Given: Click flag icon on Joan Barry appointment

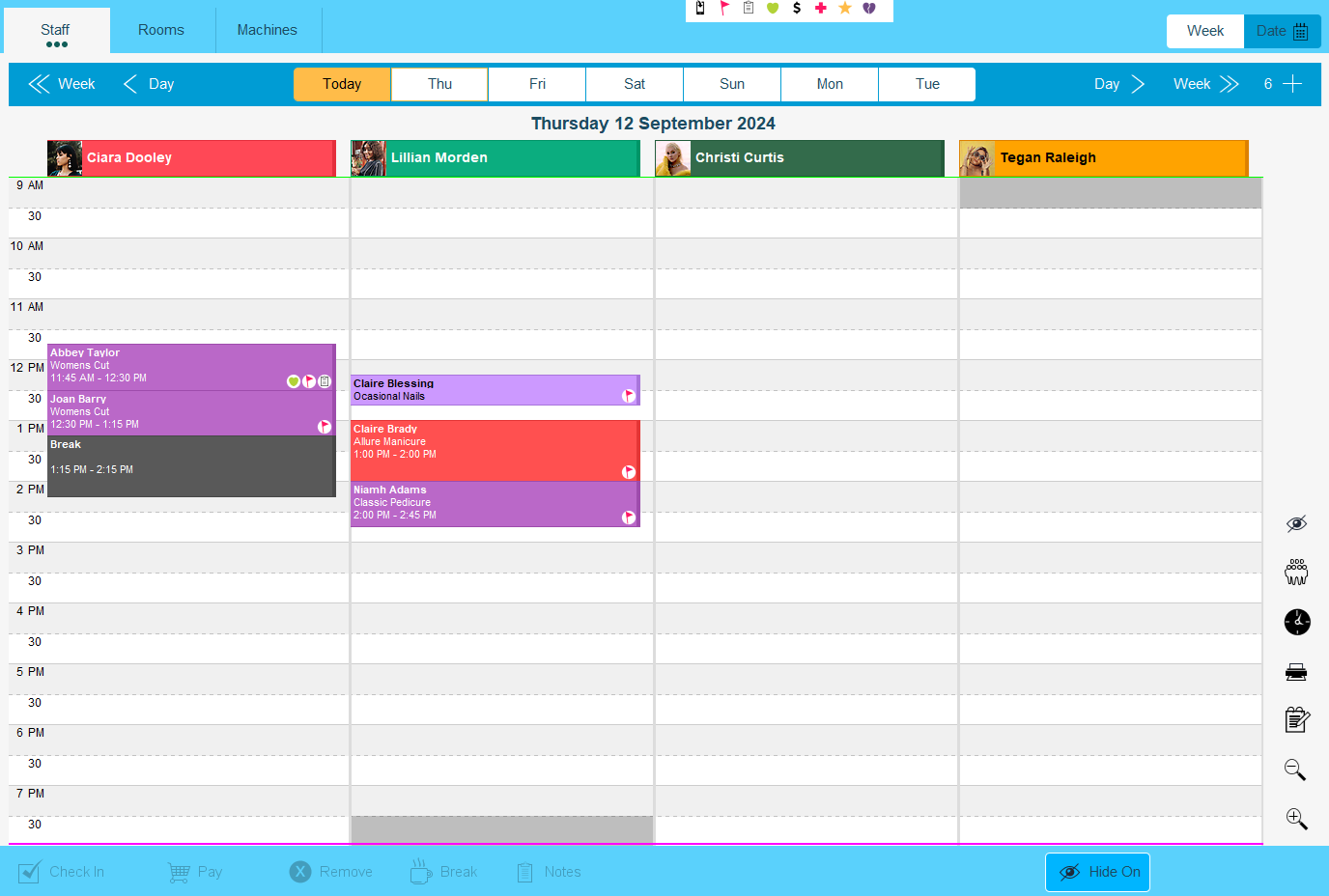Looking at the screenshot, I should click(x=325, y=427).
